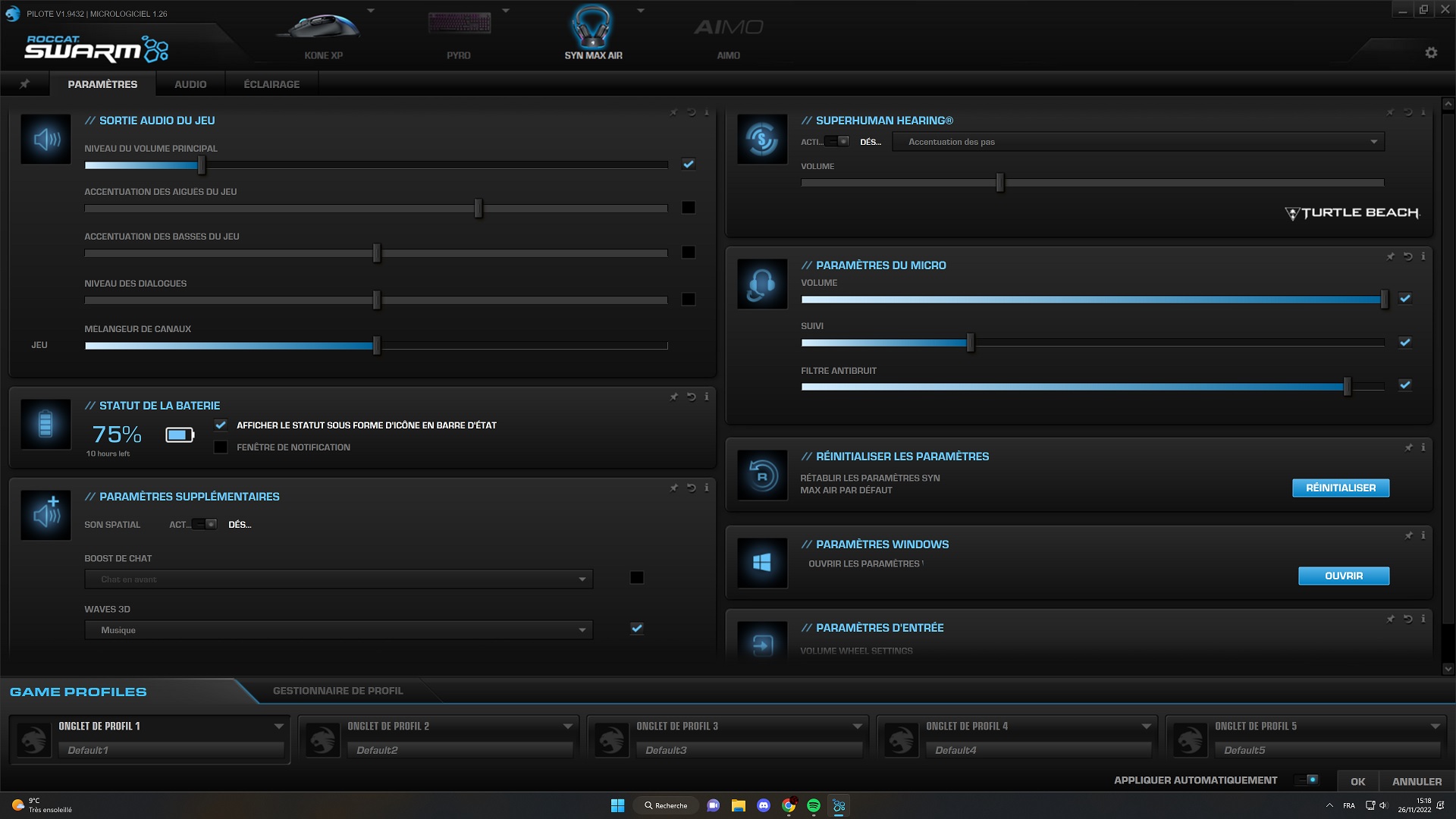Switch to the Paramètres tab

pyautogui.click(x=102, y=84)
